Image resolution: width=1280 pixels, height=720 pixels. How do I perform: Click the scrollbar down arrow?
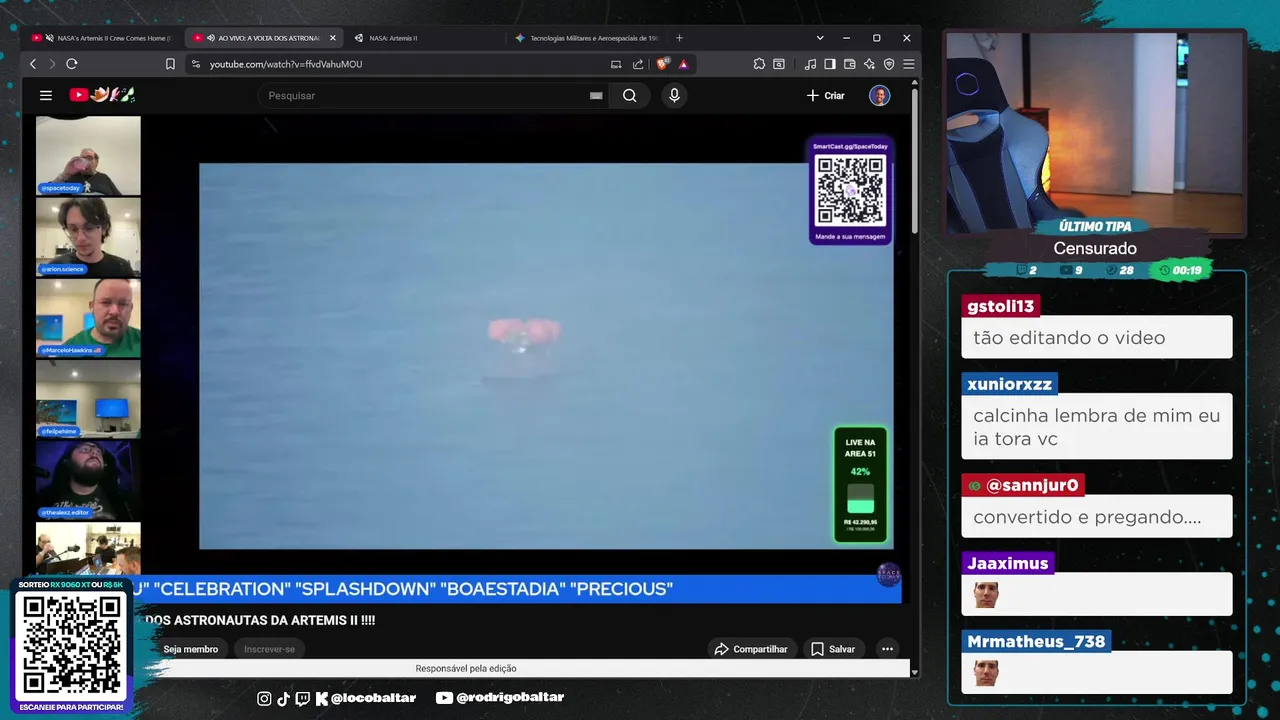point(915,673)
